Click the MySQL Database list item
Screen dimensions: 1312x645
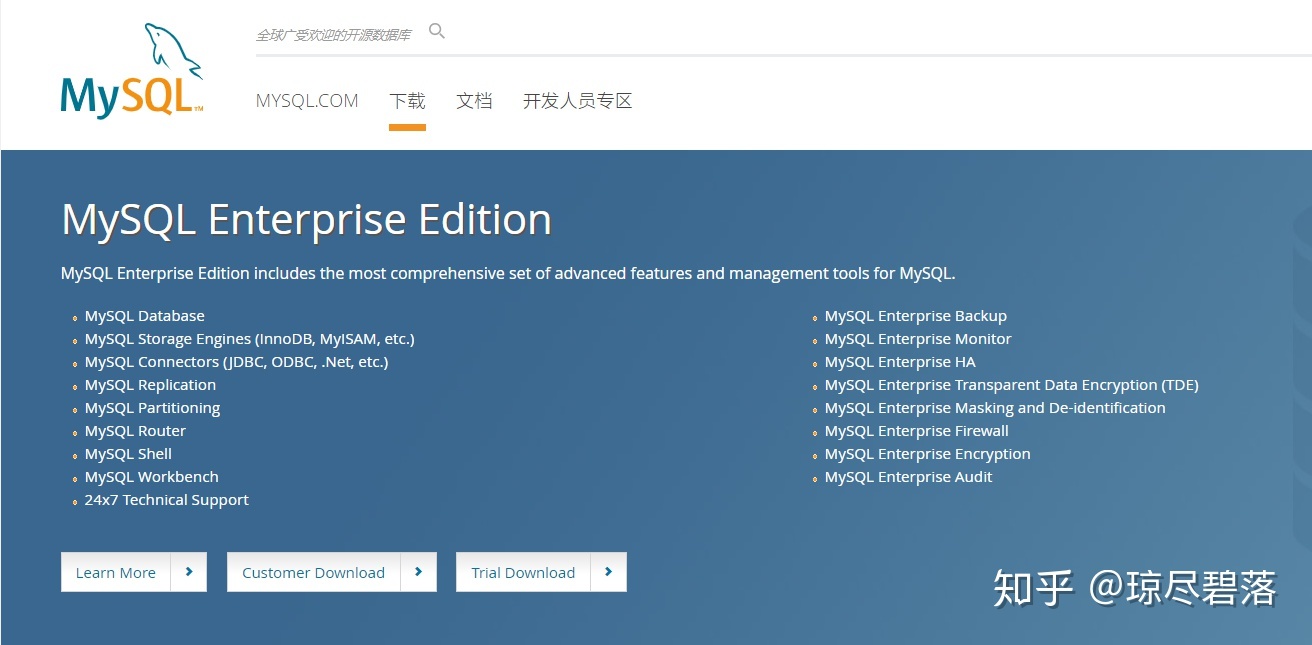click(145, 316)
